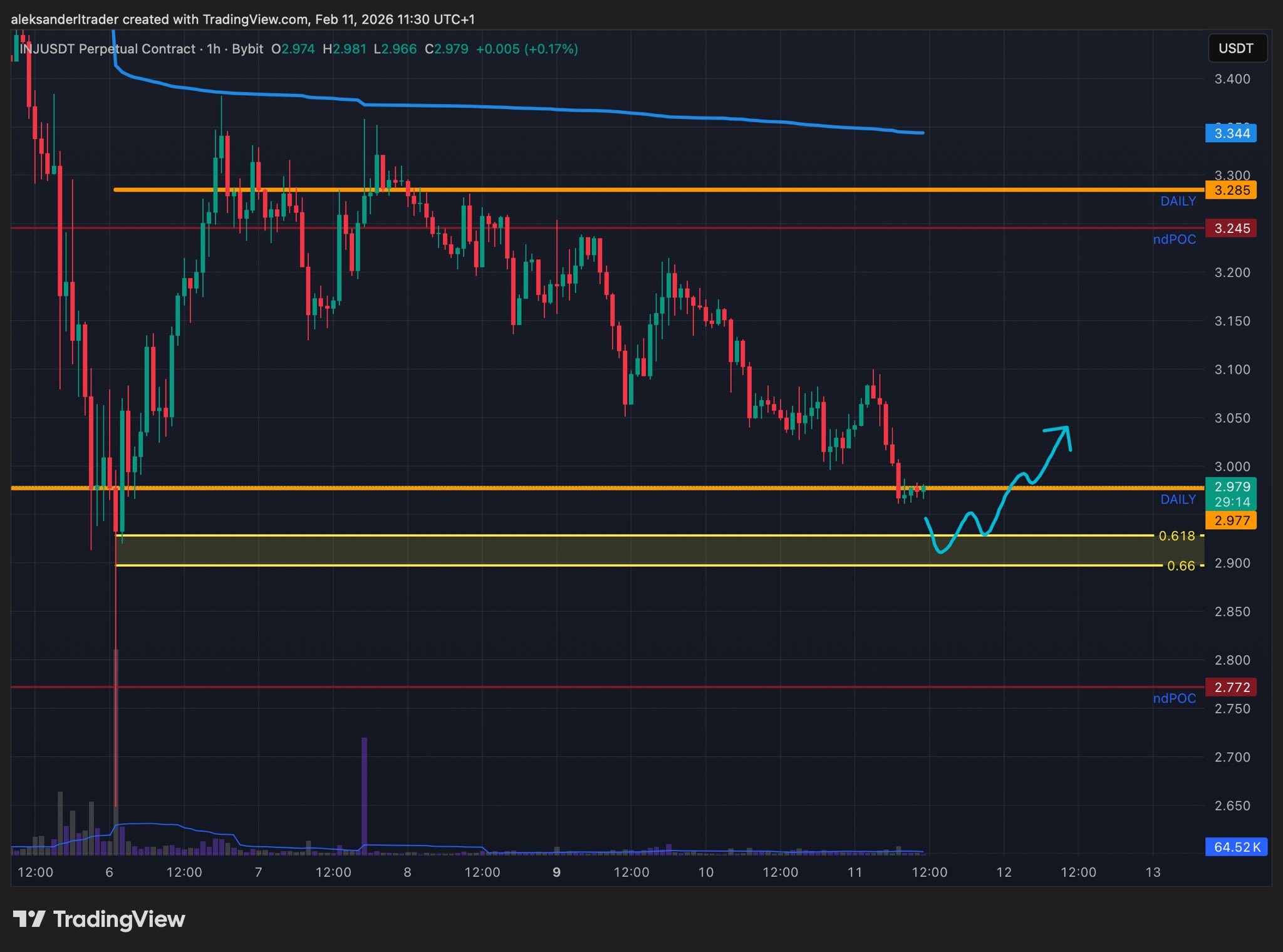This screenshot has height=952, width=1283.
Task: Click the red 3.245 ndPOC price label
Action: coord(1231,229)
